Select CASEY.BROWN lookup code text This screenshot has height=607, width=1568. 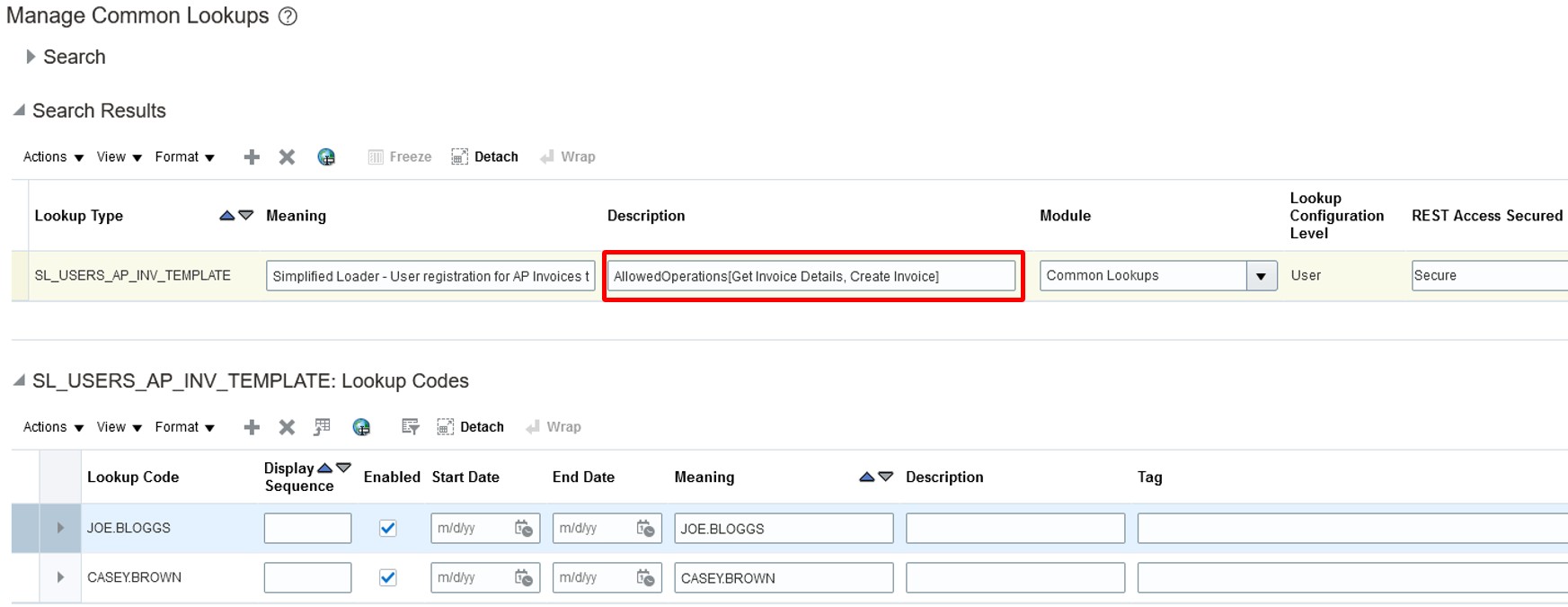tap(134, 577)
